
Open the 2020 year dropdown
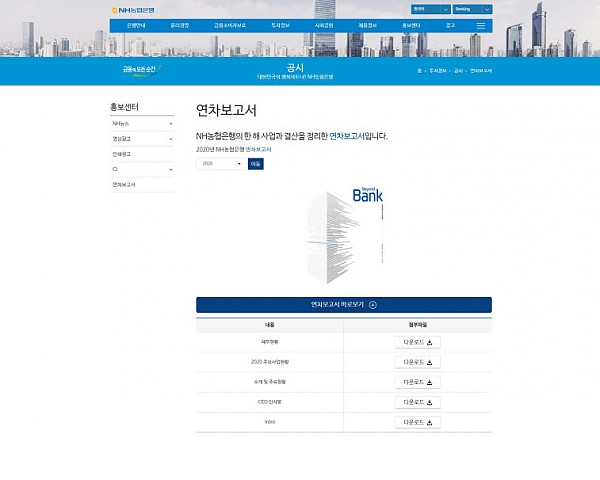pyautogui.click(x=222, y=164)
